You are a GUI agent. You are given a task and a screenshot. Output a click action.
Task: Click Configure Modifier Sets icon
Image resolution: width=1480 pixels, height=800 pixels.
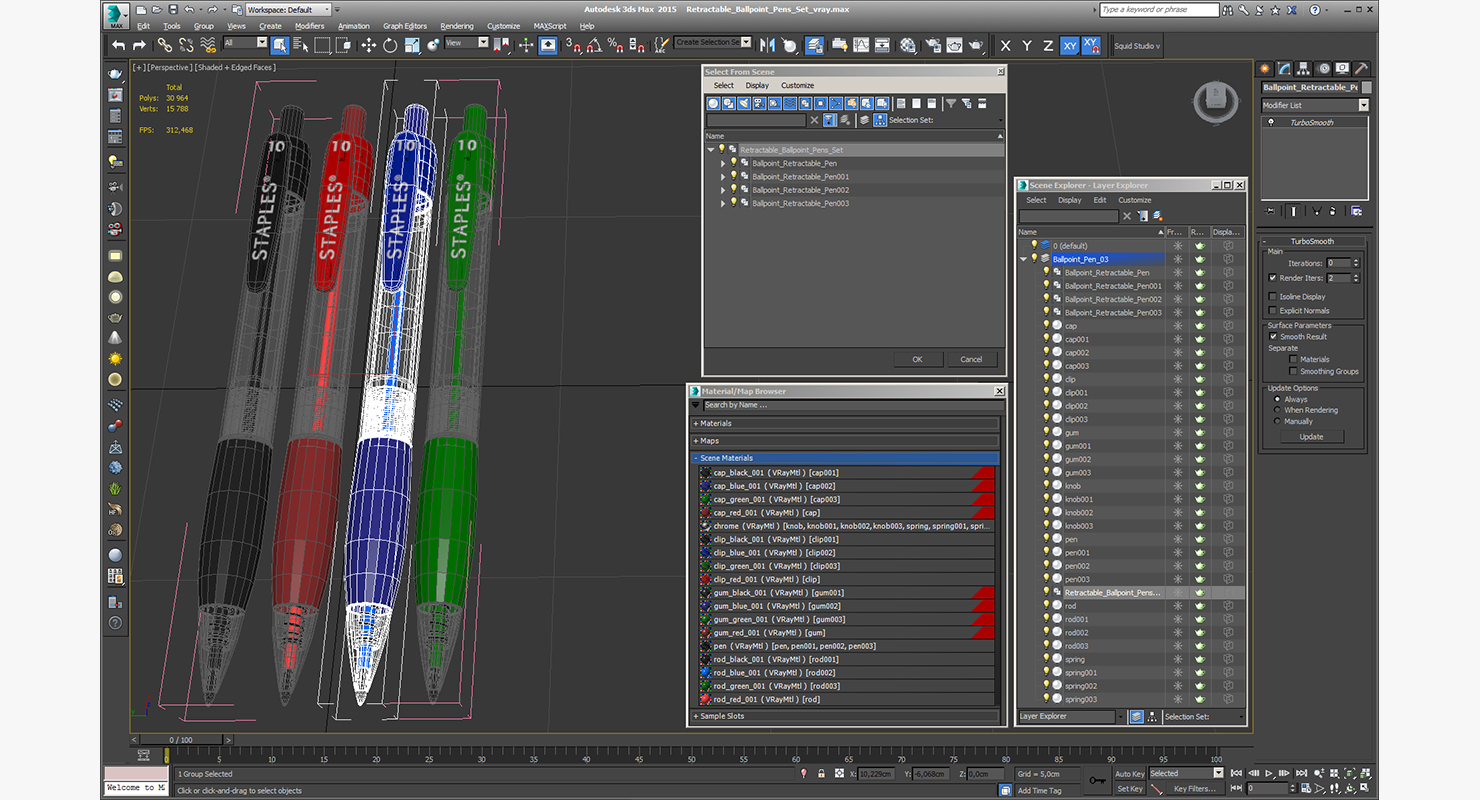point(1356,211)
